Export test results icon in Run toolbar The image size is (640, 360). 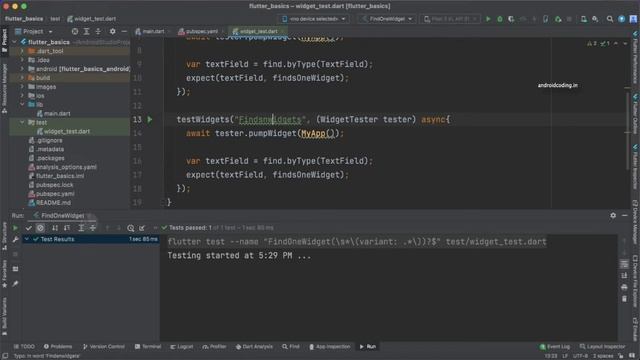[x=142, y=228]
